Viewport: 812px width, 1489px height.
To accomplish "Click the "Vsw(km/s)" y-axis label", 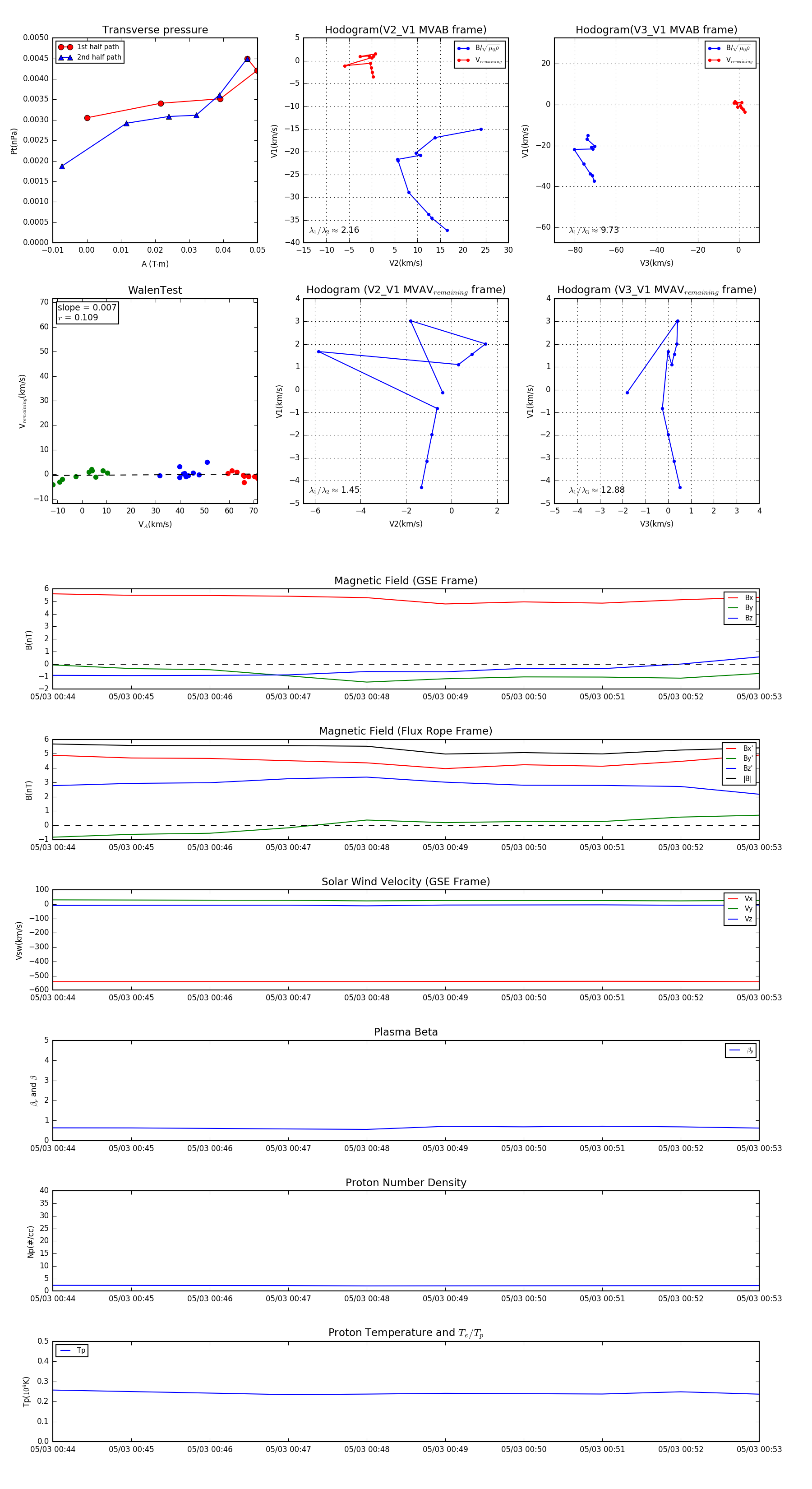I will (x=18, y=940).
